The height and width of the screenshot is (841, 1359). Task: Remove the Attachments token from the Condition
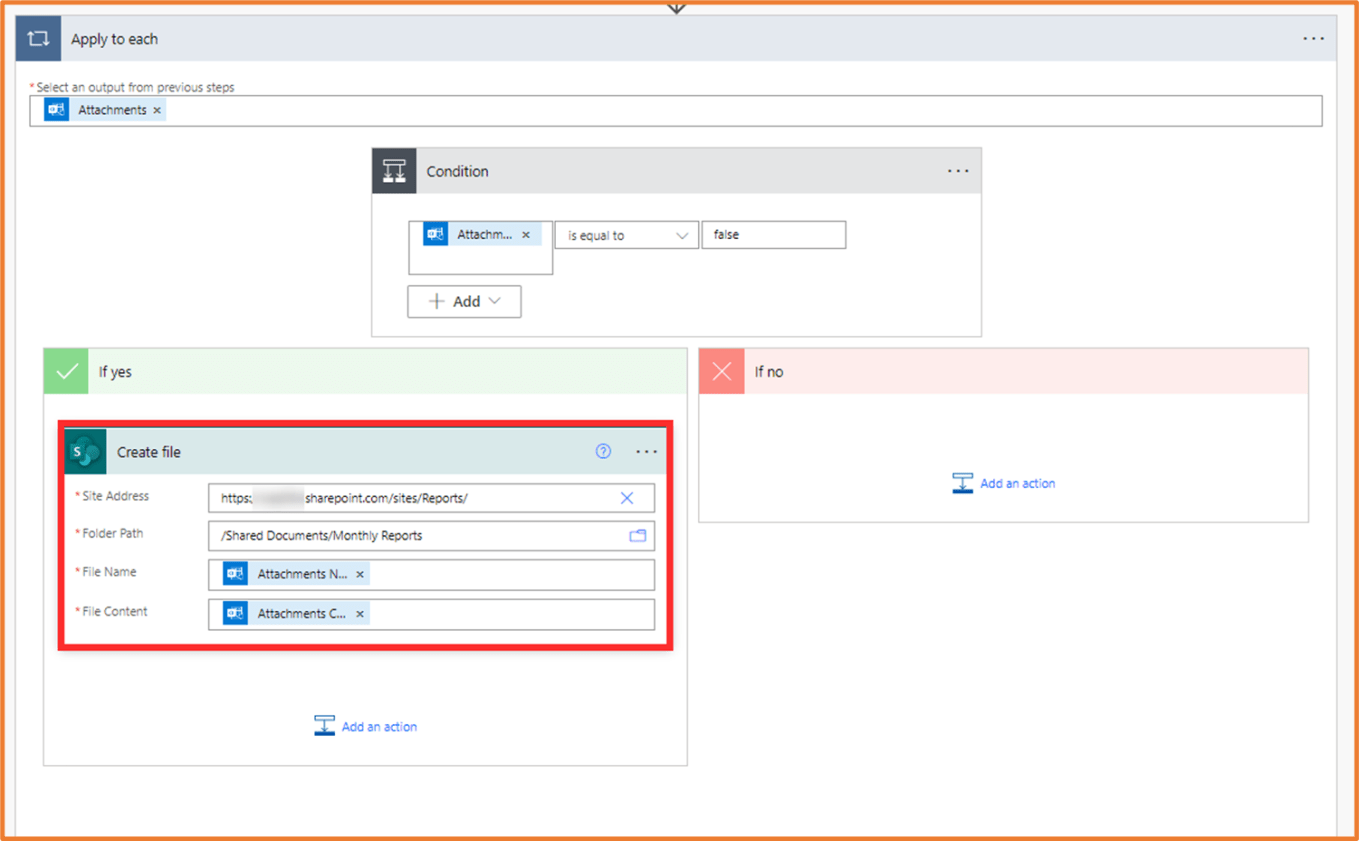526,234
